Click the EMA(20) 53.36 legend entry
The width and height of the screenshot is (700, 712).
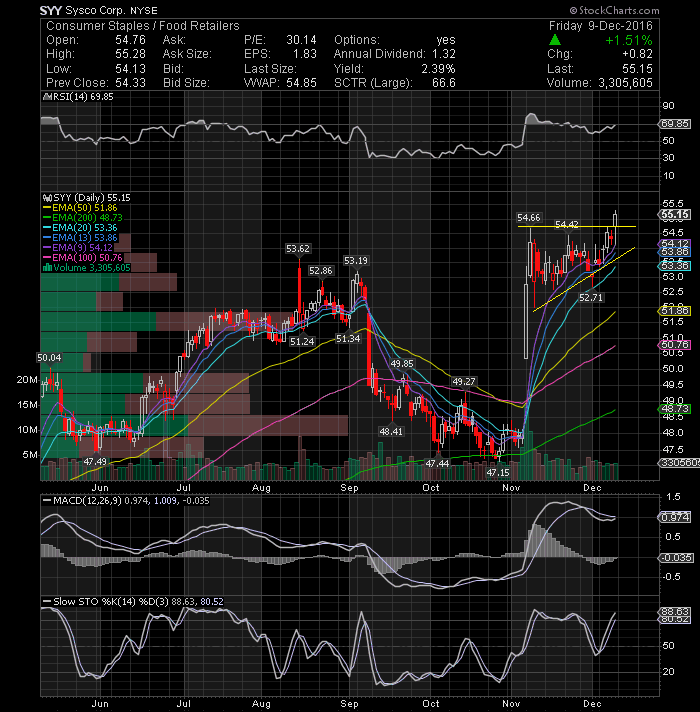[x=80, y=227]
